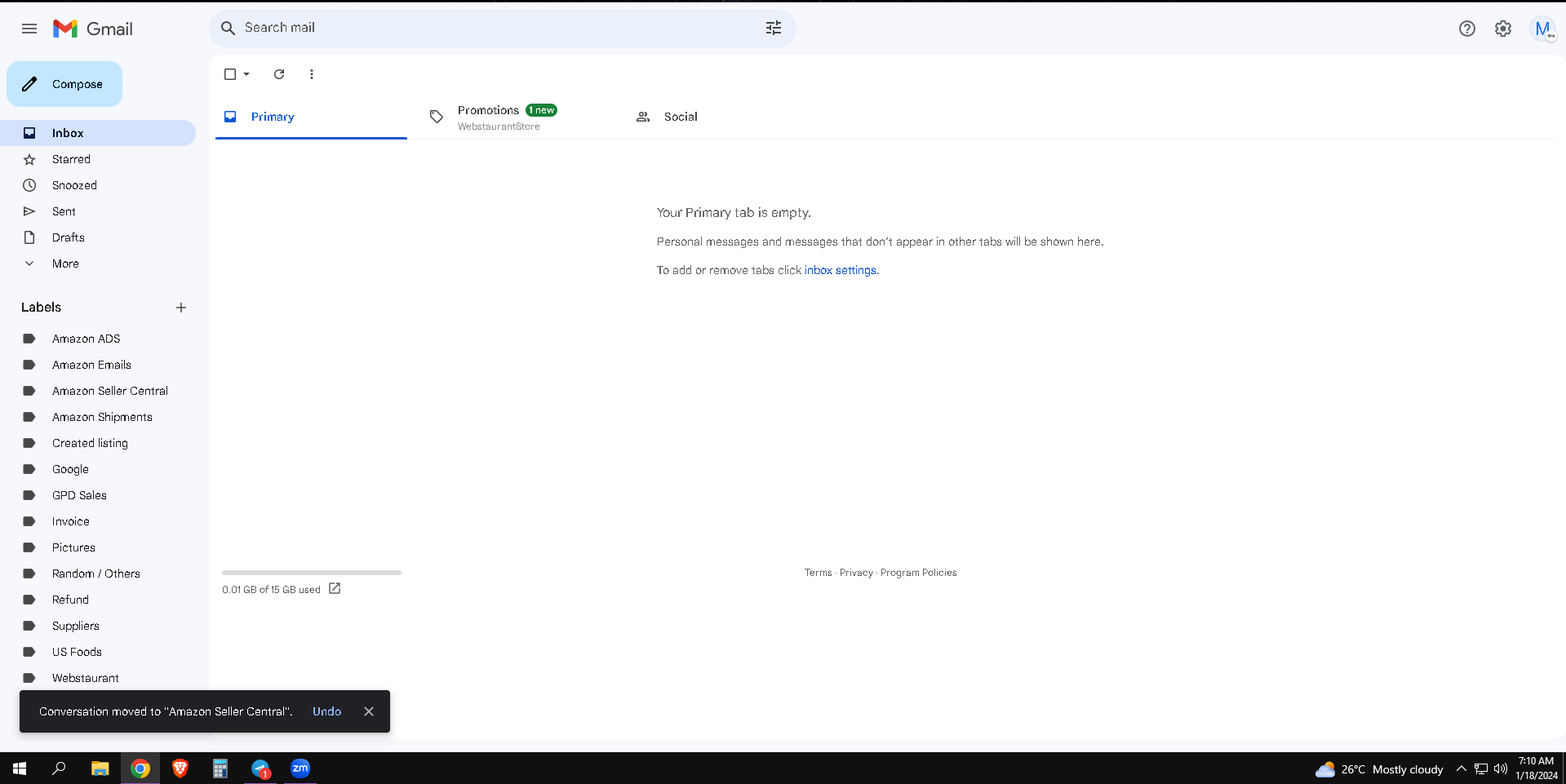Screen dimensions: 1566x784
Task: Show search options filter icon
Action: (x=774, y=28)
